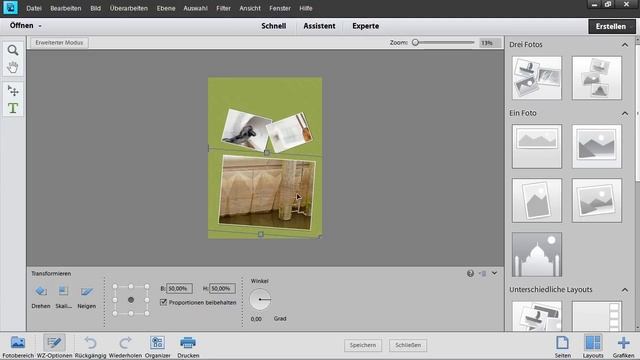The width and height of the screenshot is (640, 360).
Task: Collapse the Ein Foto section
Action: point(625,113)
